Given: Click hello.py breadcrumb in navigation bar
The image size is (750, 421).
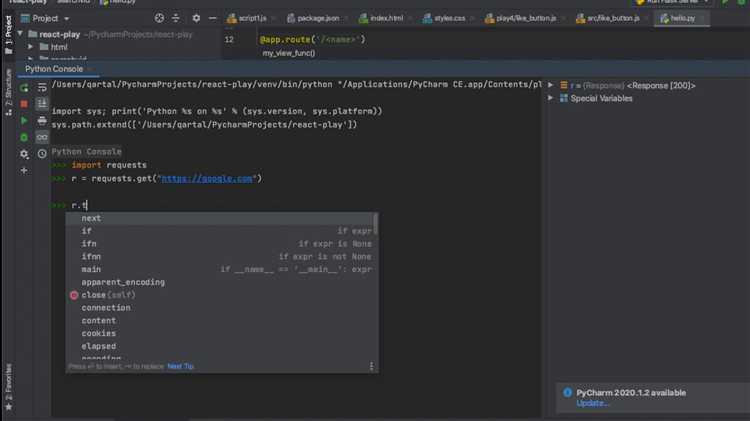Looking at the screenshot, I should click(118, 2).
